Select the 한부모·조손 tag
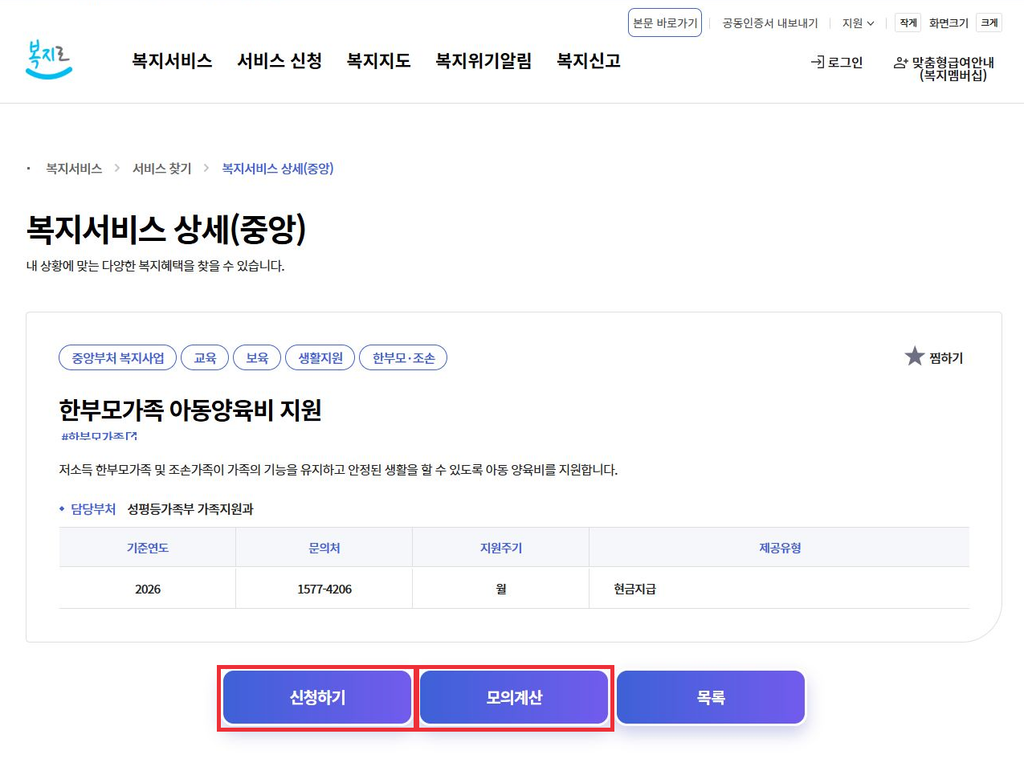Viewport: 1024px width, 759px height. [x=403, y=357]
